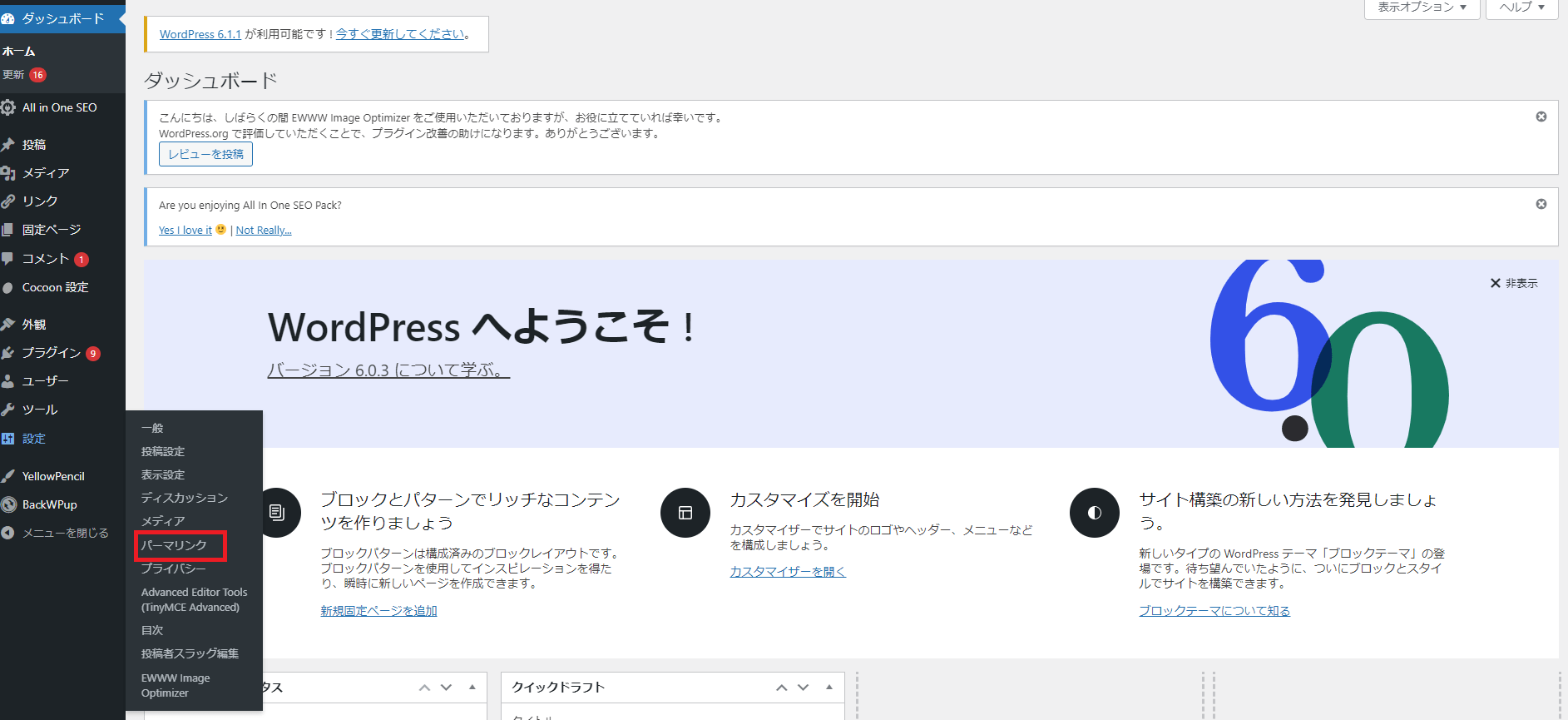
Task: Click the WordPress 6.1.1 link
Action: coord(200,34)
